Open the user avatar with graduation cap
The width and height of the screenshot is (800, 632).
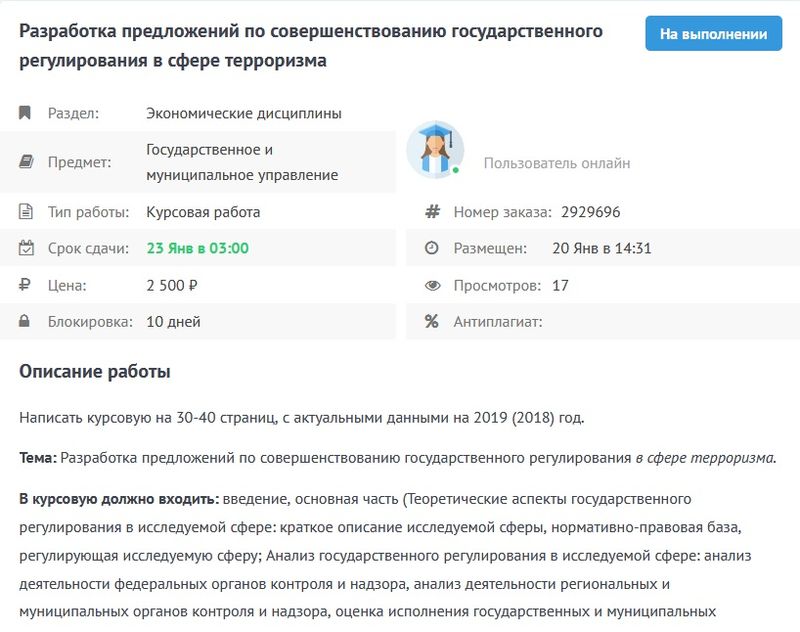coord(435,150)
